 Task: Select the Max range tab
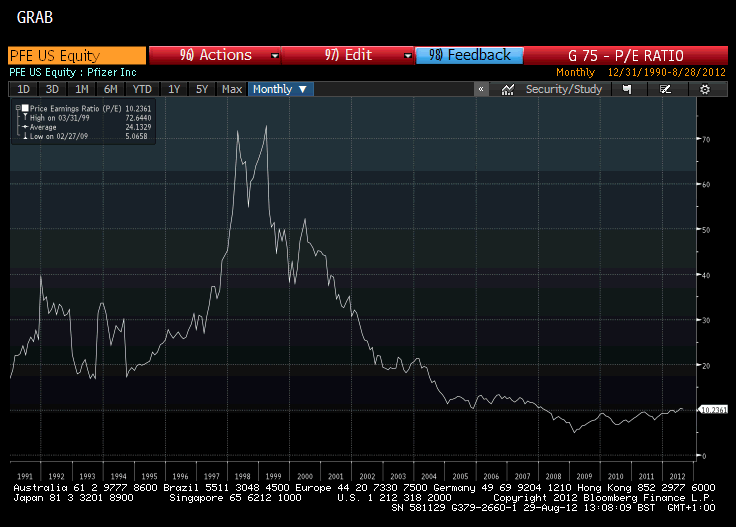click(232, 89)
